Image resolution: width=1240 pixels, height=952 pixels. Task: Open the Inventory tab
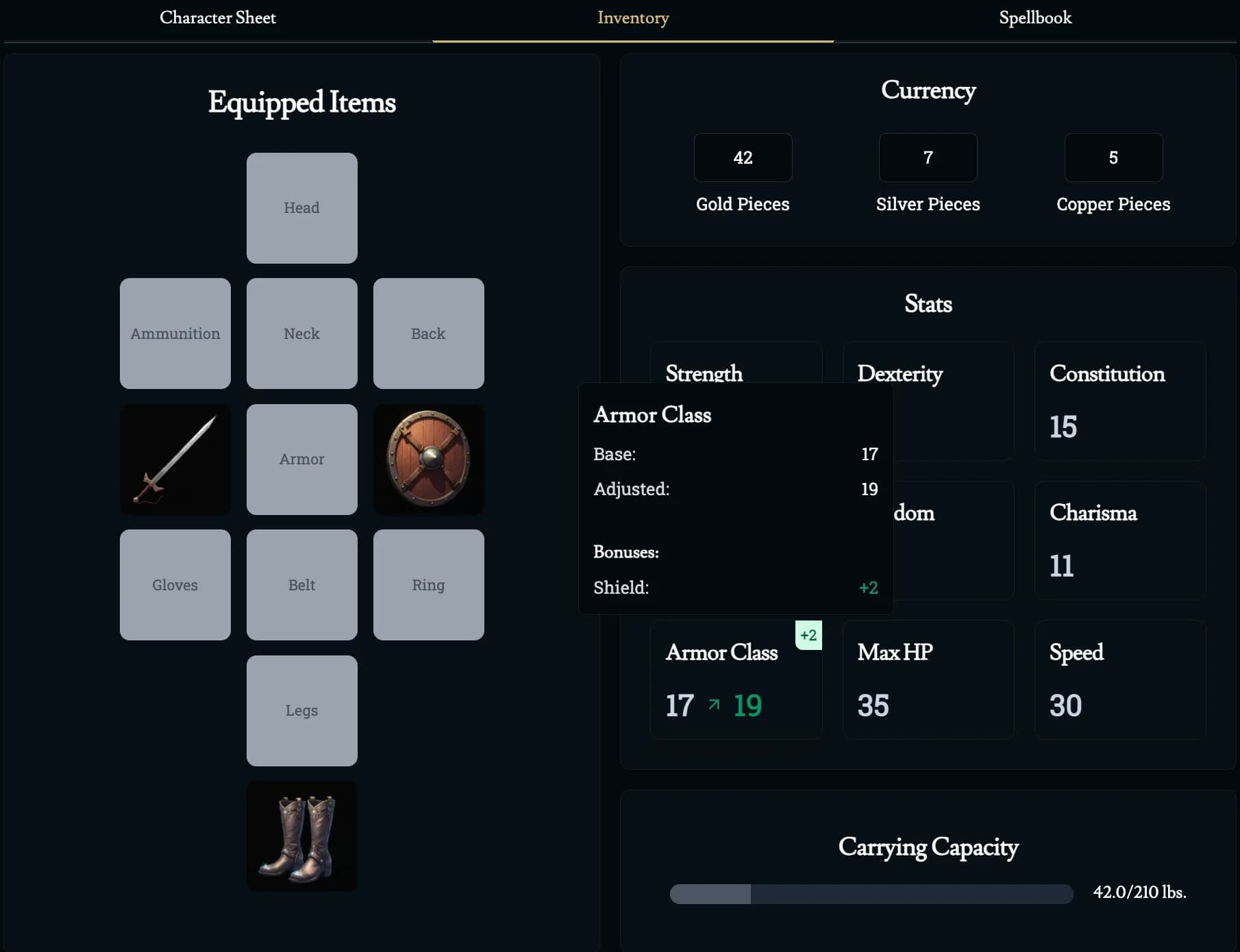tap(633, 18)
